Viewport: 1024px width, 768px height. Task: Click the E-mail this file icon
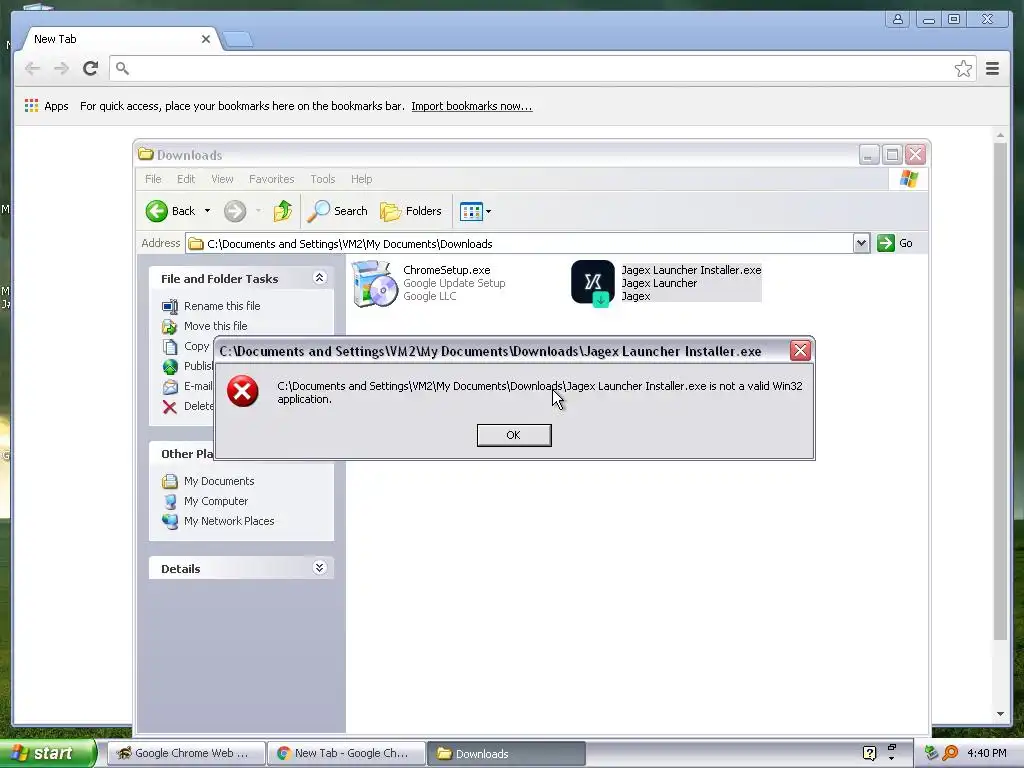point(170,387)
